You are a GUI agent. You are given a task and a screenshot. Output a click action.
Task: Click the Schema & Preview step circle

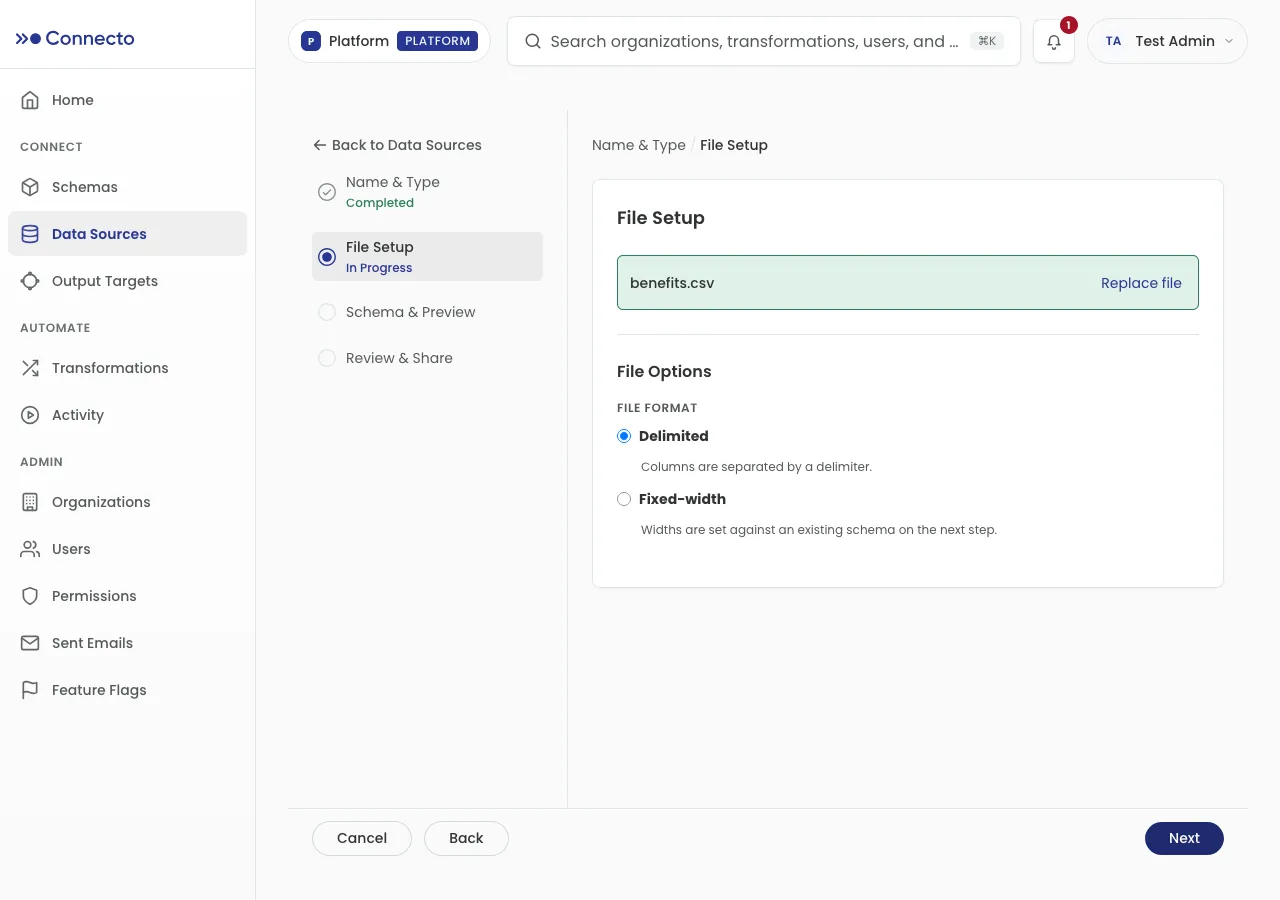click(x=327, y=312)
